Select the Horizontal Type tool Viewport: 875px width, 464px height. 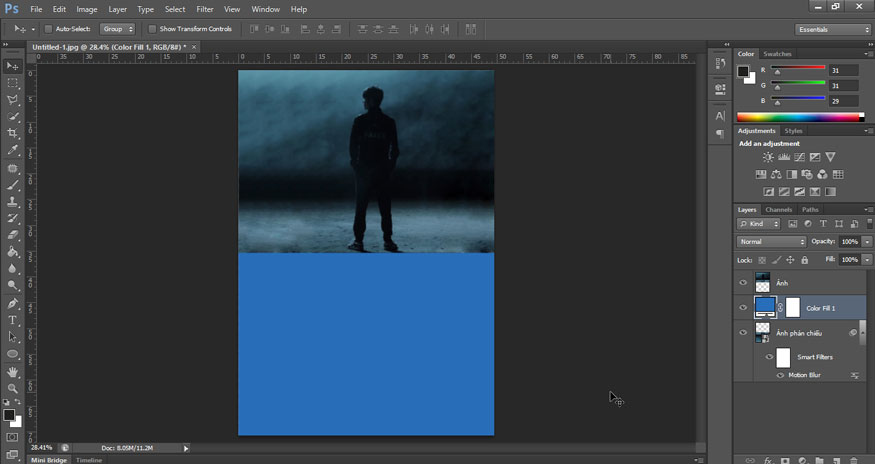[x=12, y=321]
